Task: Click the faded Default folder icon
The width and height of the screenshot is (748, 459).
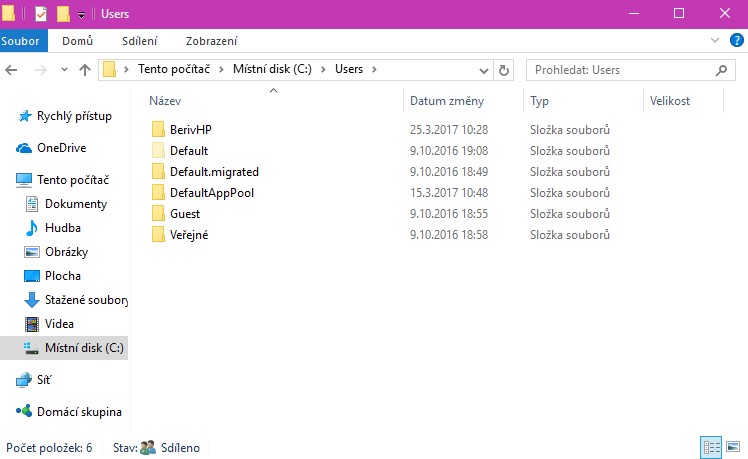Action: (158, 150)
